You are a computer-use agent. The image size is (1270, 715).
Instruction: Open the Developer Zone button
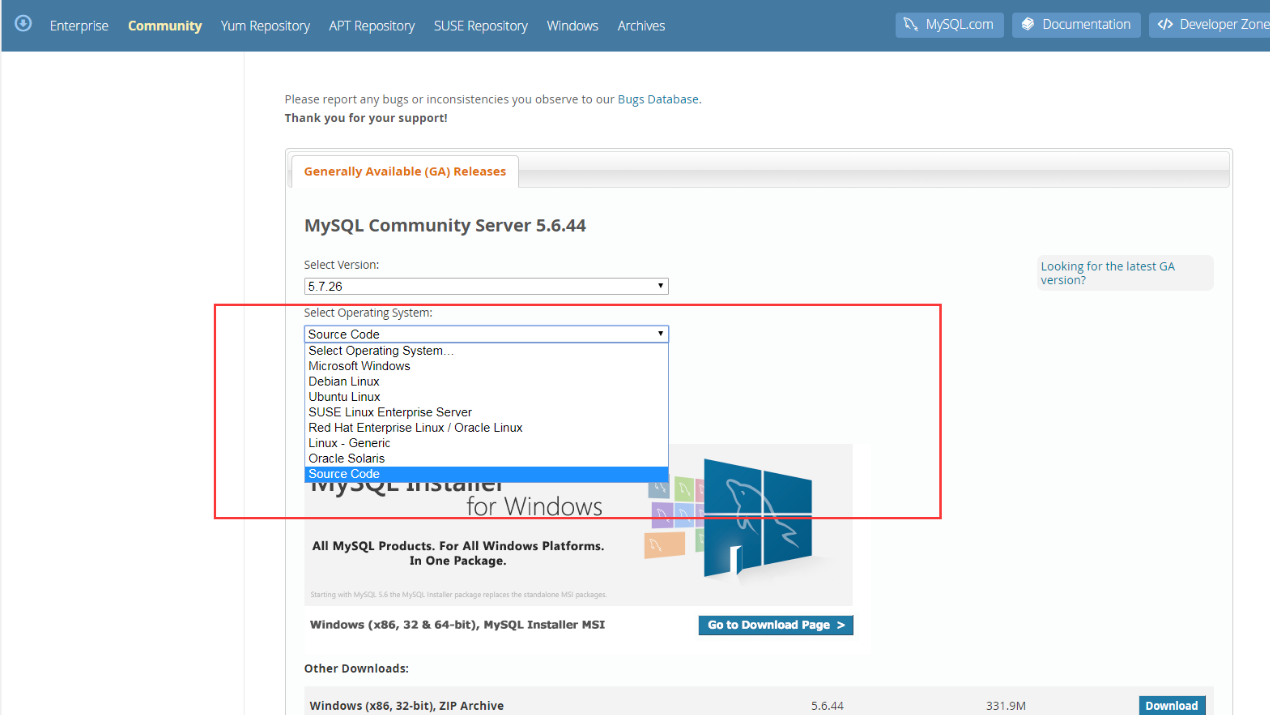1210,25
